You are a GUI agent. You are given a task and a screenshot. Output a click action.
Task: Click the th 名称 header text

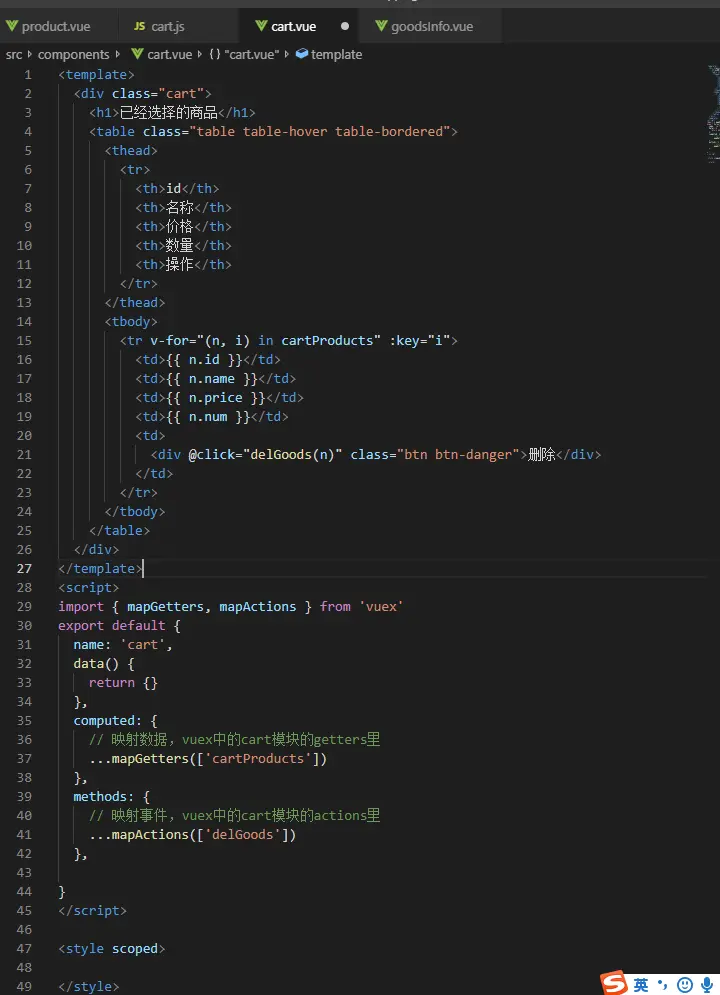point(180,208)
